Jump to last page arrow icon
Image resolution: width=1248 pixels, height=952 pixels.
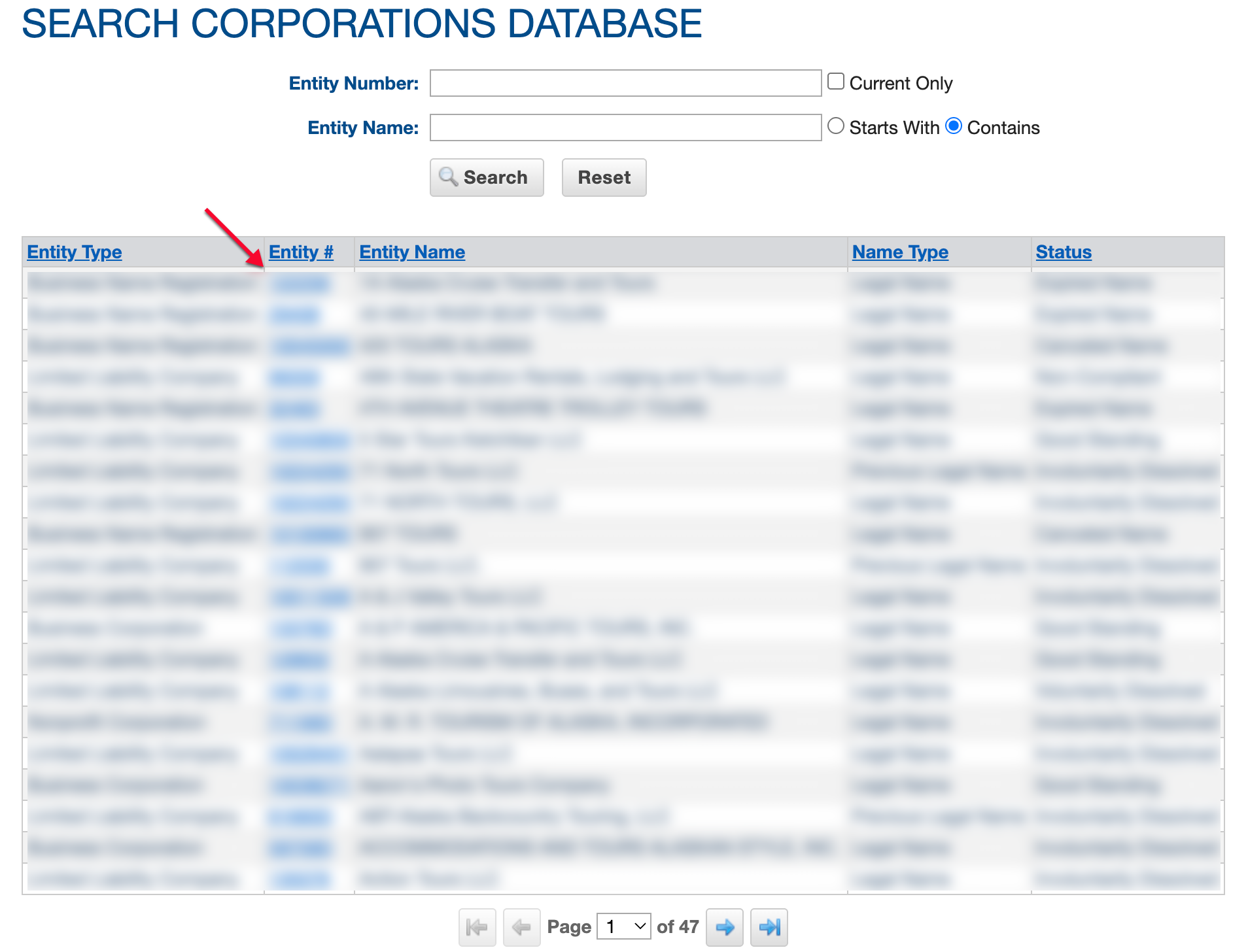click(769, 927)
